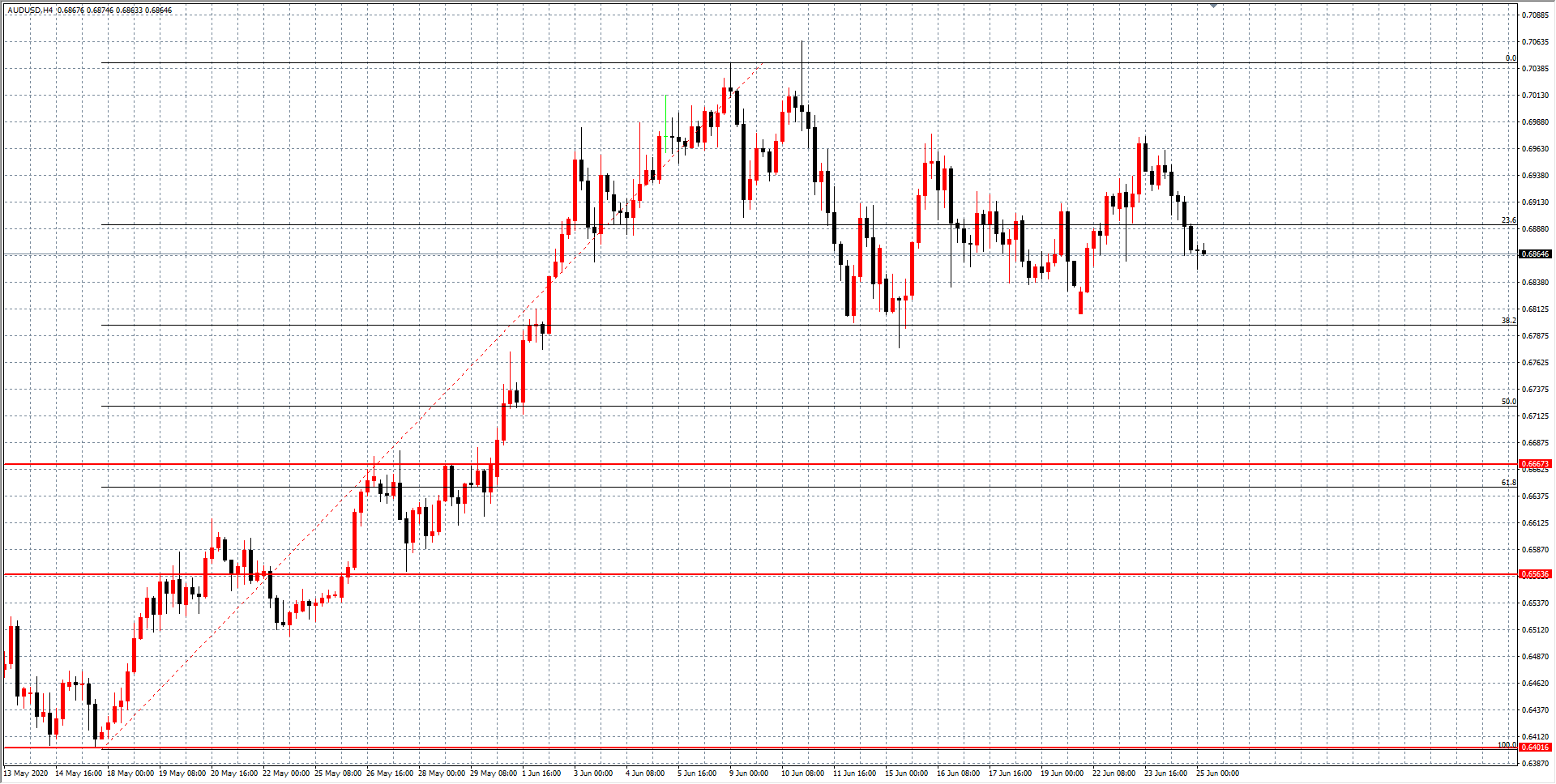Click the red 0.64016 price tag
This screenshot has height=784, width=1556.
(x=1535, y=748)
